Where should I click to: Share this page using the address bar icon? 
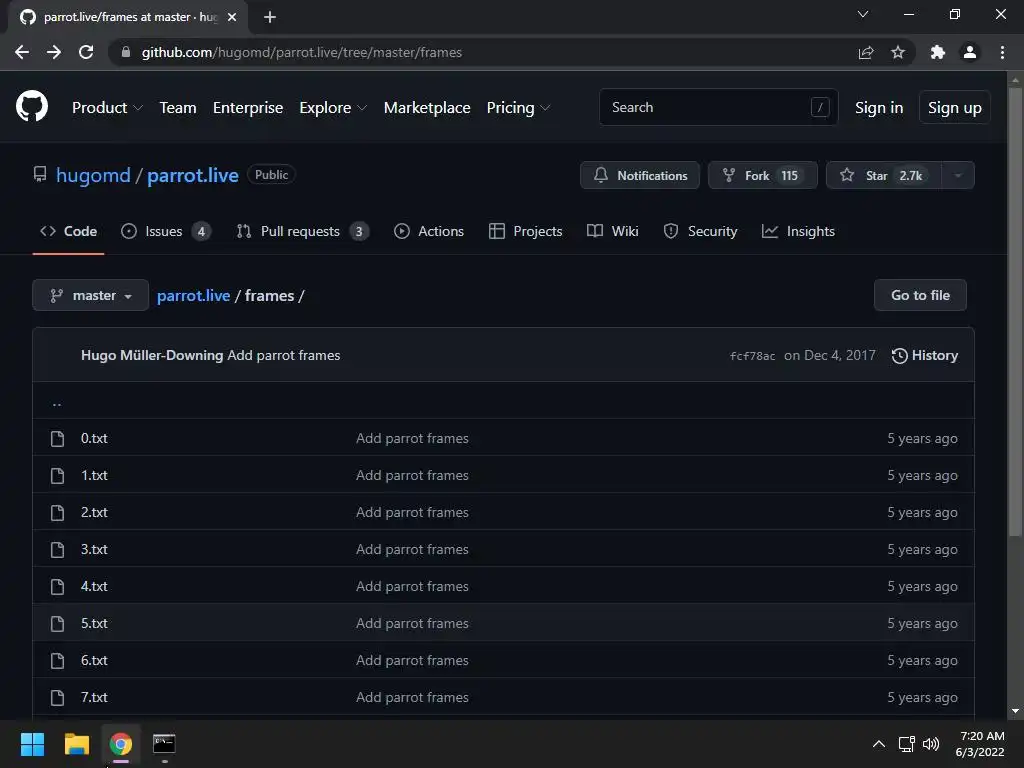pyautogui.click(x=866, y=52)
